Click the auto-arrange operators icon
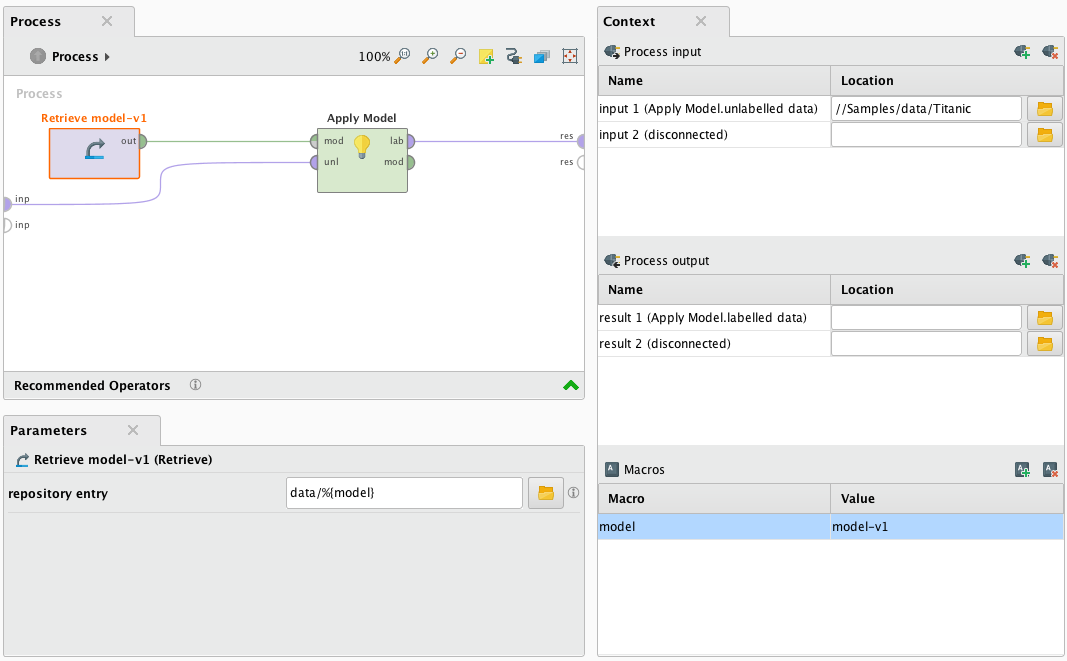 click(541, 57)
